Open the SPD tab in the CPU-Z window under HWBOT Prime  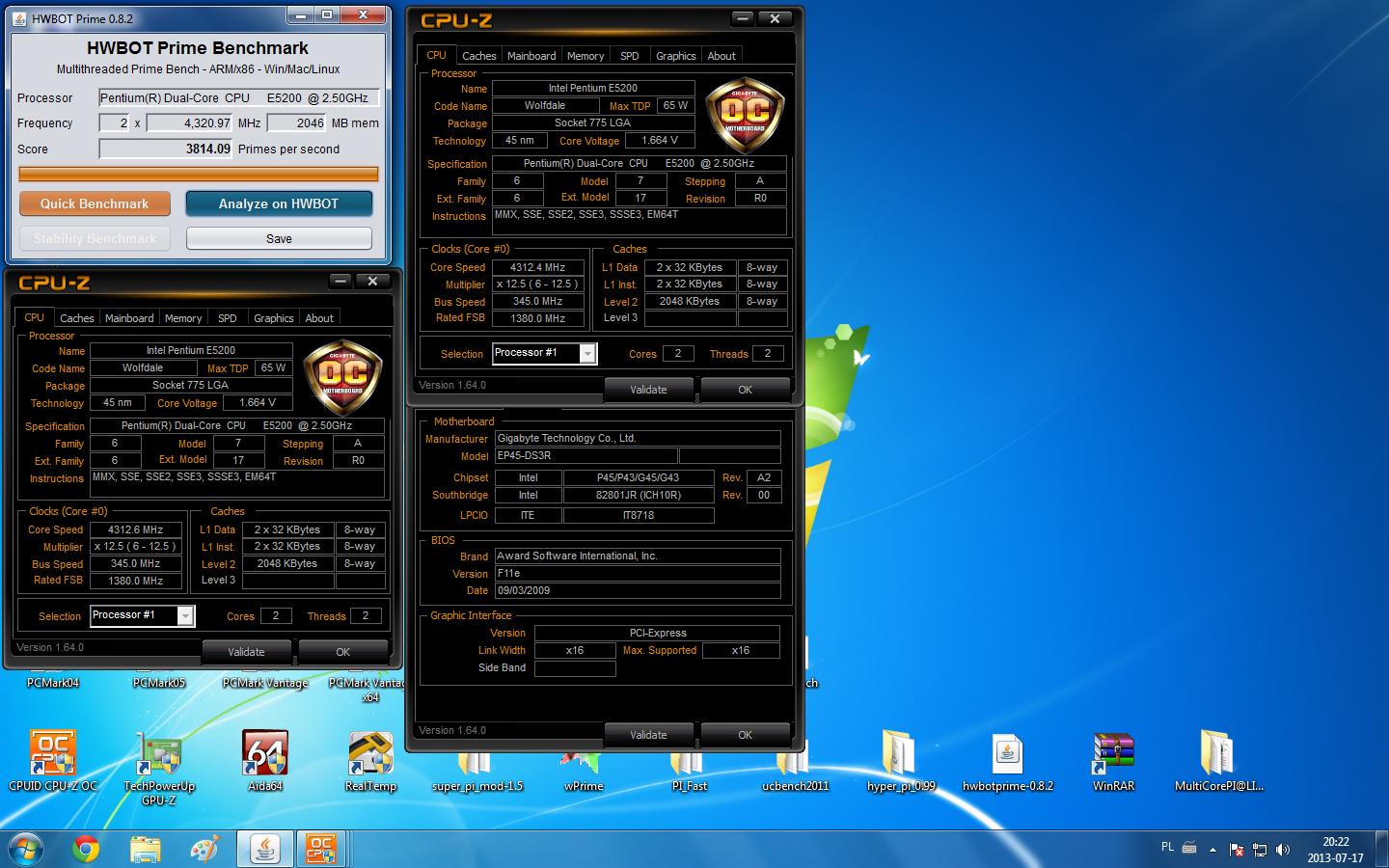228,318
